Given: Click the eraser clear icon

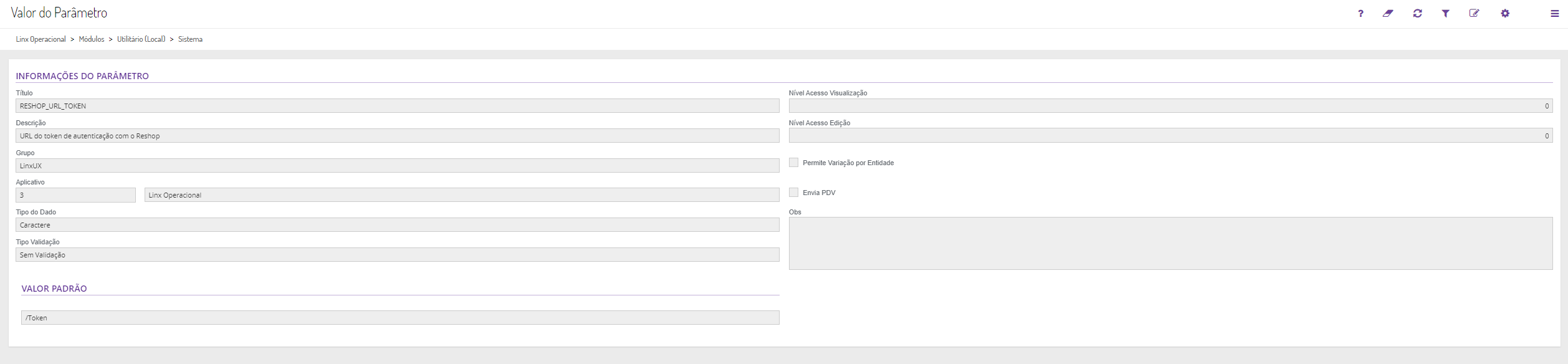Looking at the screenshot, I should tap(1388, 14).
